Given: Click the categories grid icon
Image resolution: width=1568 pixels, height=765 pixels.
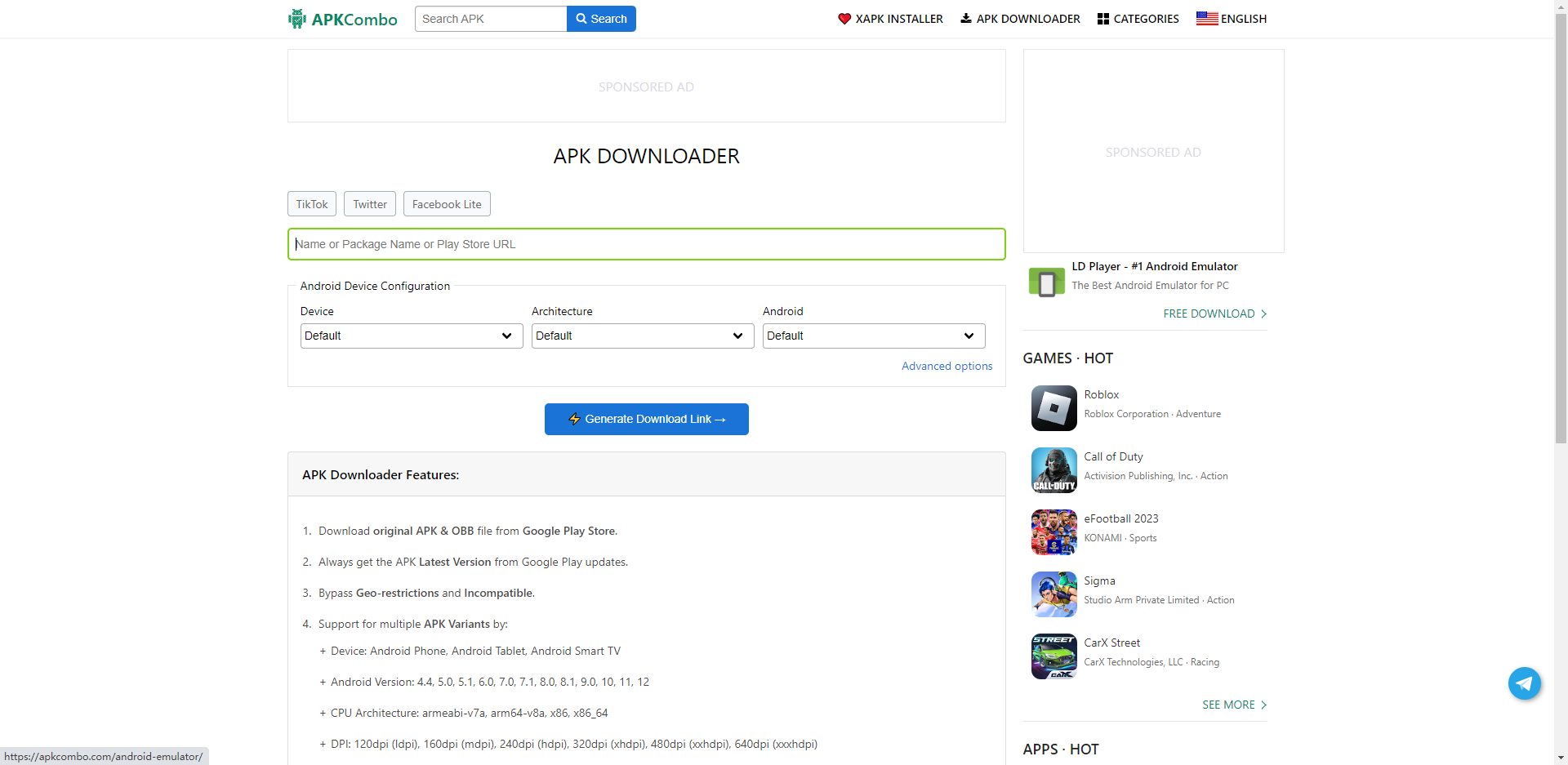Looking at the screenshot, I should [x=1103, y=19].
